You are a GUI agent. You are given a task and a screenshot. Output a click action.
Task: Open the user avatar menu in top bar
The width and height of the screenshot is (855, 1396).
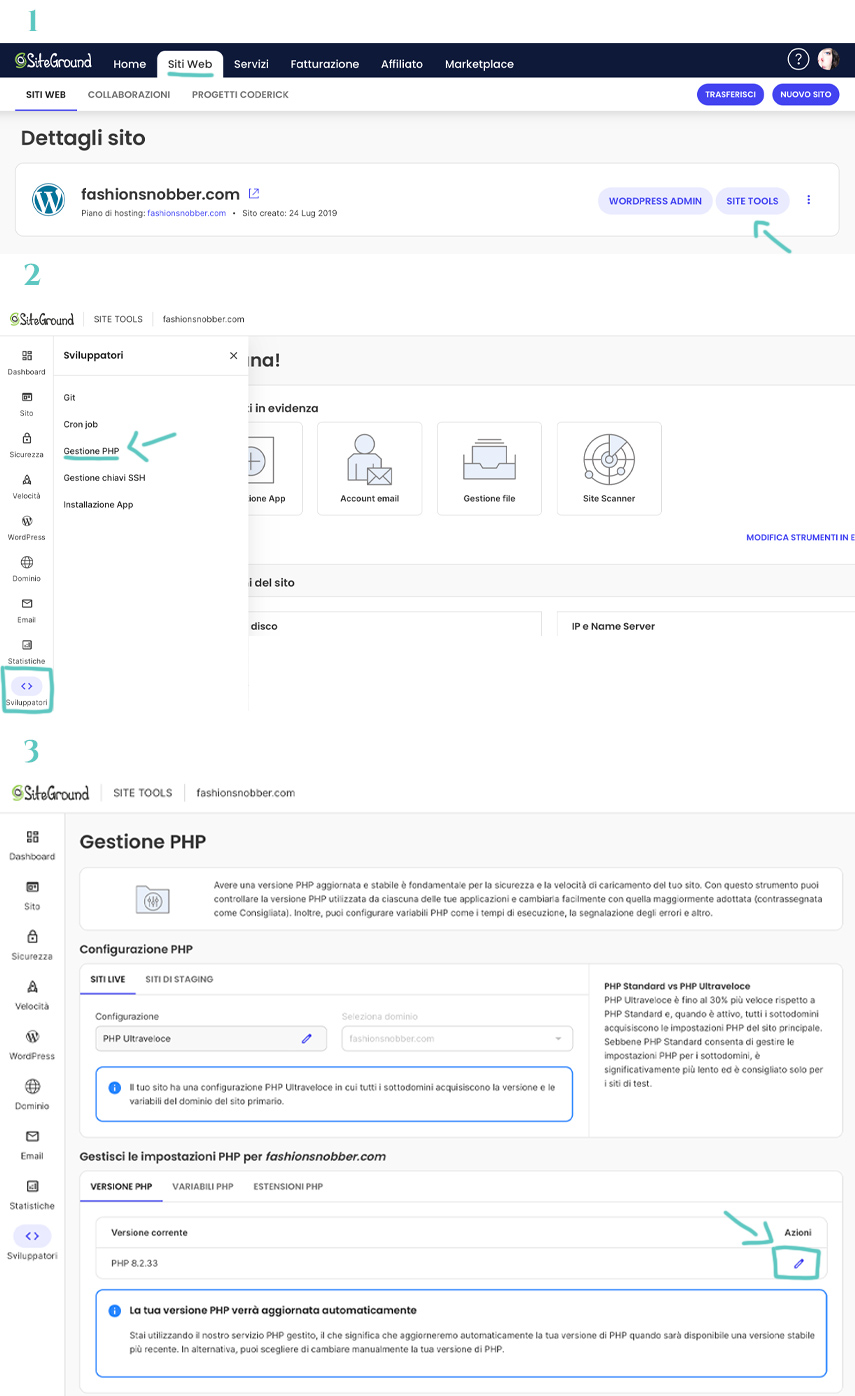[828, 60]
